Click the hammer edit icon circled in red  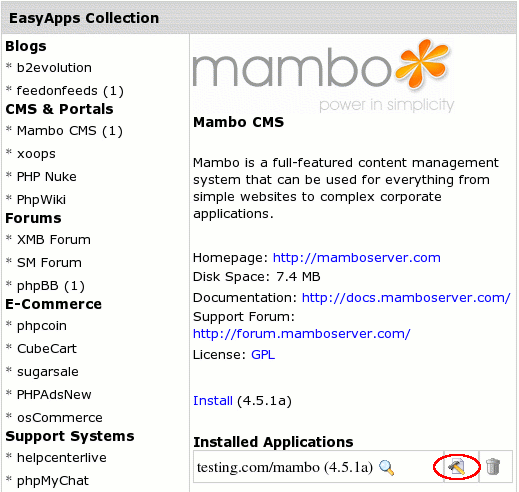456,466
